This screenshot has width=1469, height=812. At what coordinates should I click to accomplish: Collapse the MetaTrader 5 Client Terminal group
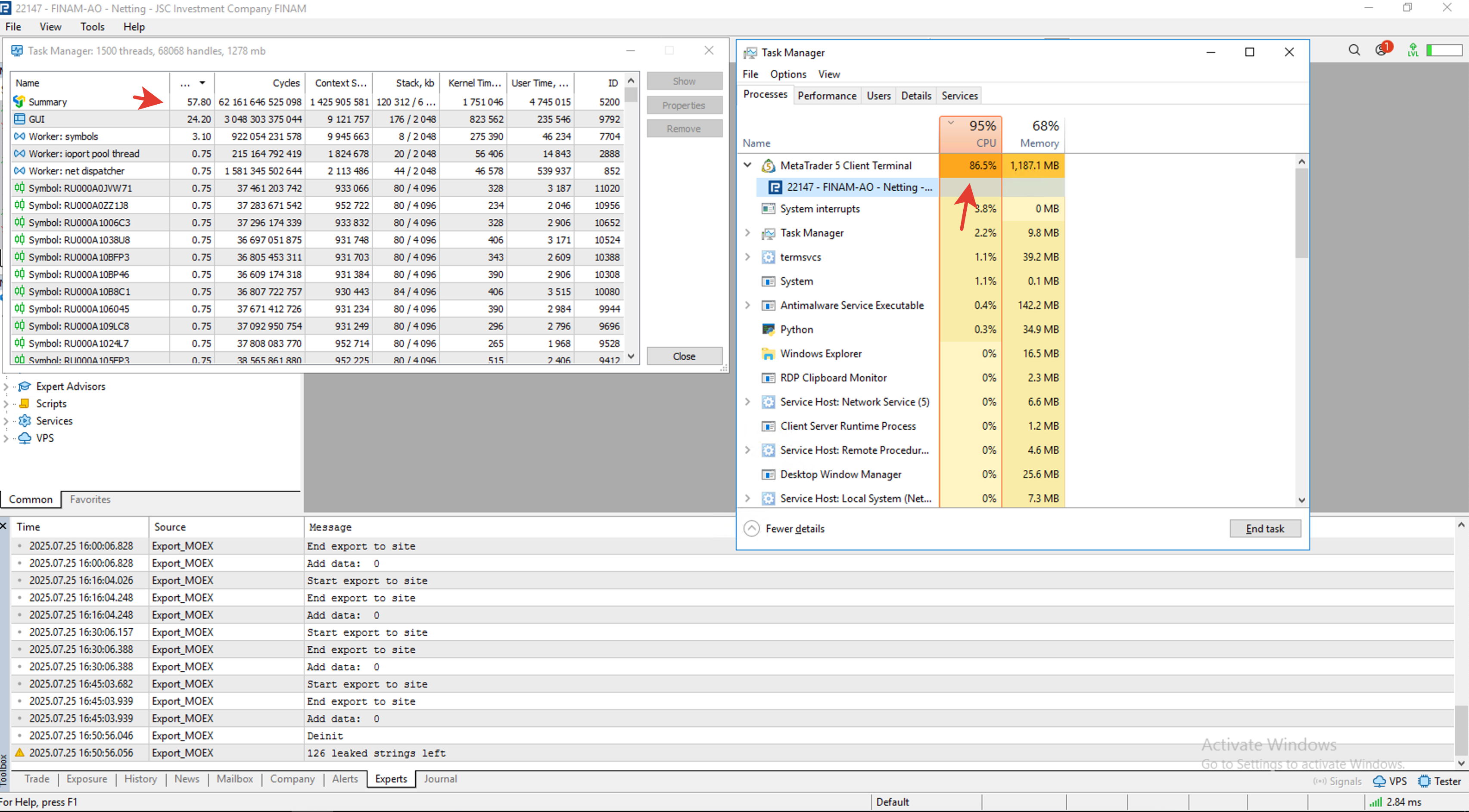click(x=747, y=165)
